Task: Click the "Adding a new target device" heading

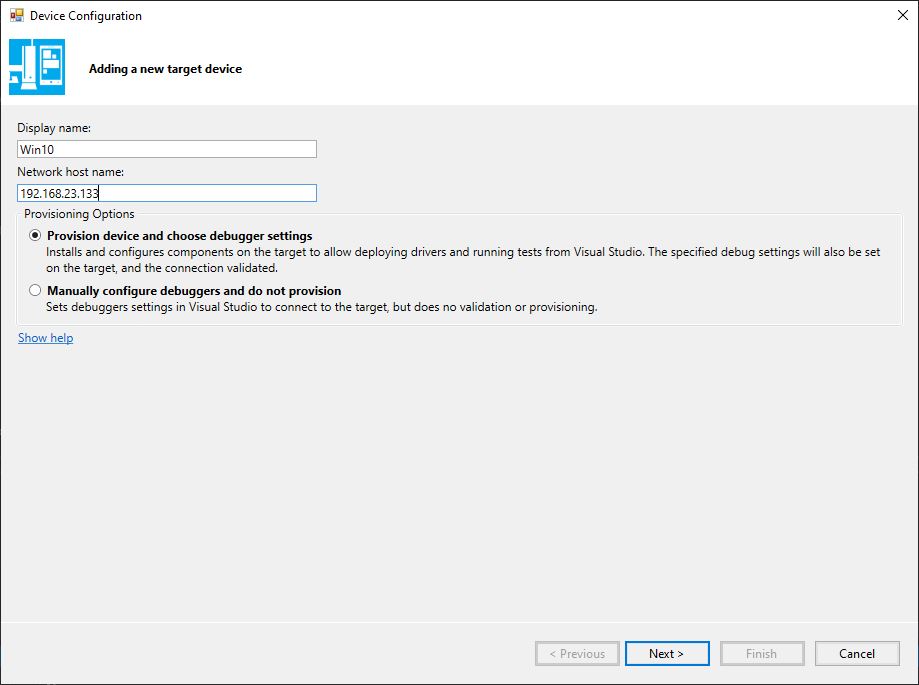Action: (165, 69)
